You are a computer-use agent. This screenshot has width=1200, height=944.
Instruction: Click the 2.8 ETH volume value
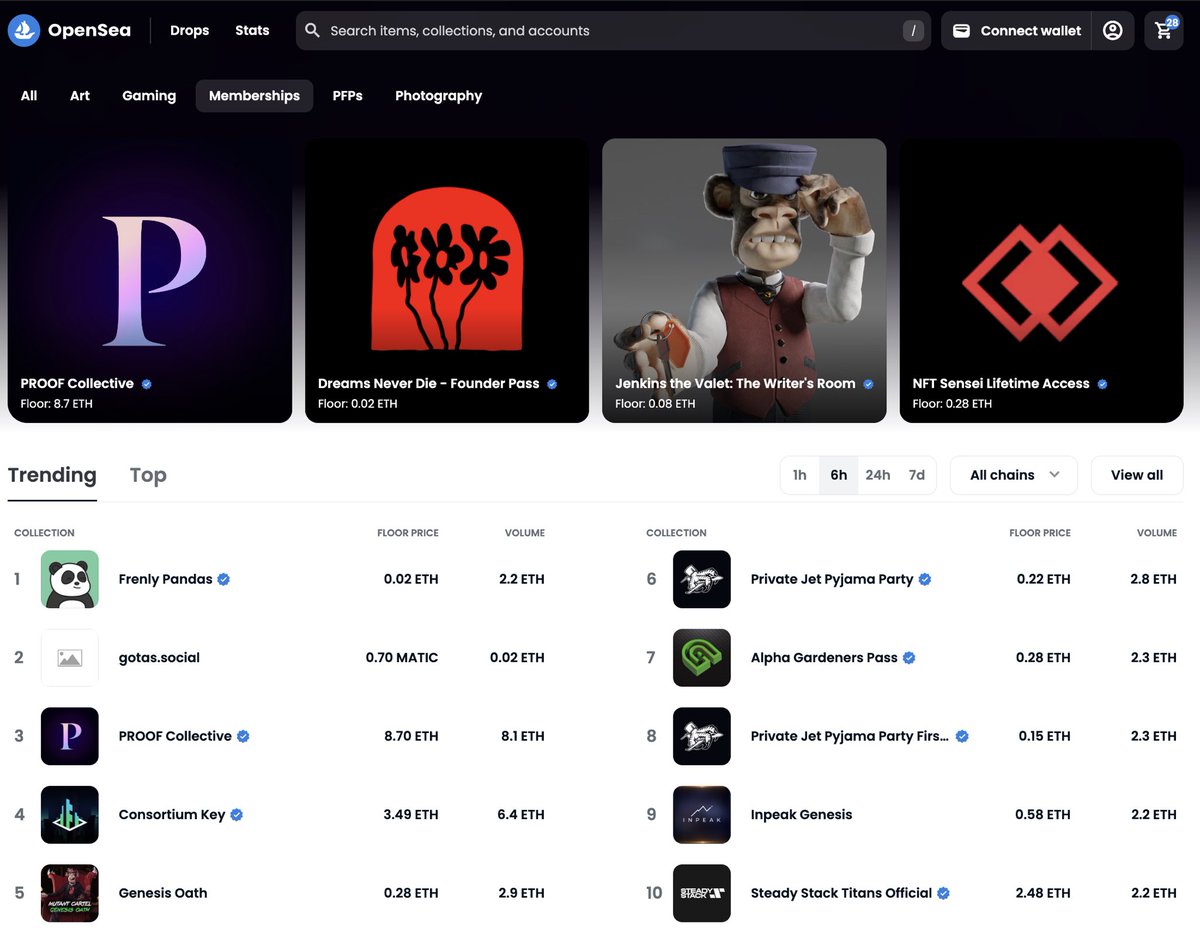pos(1153,579)
